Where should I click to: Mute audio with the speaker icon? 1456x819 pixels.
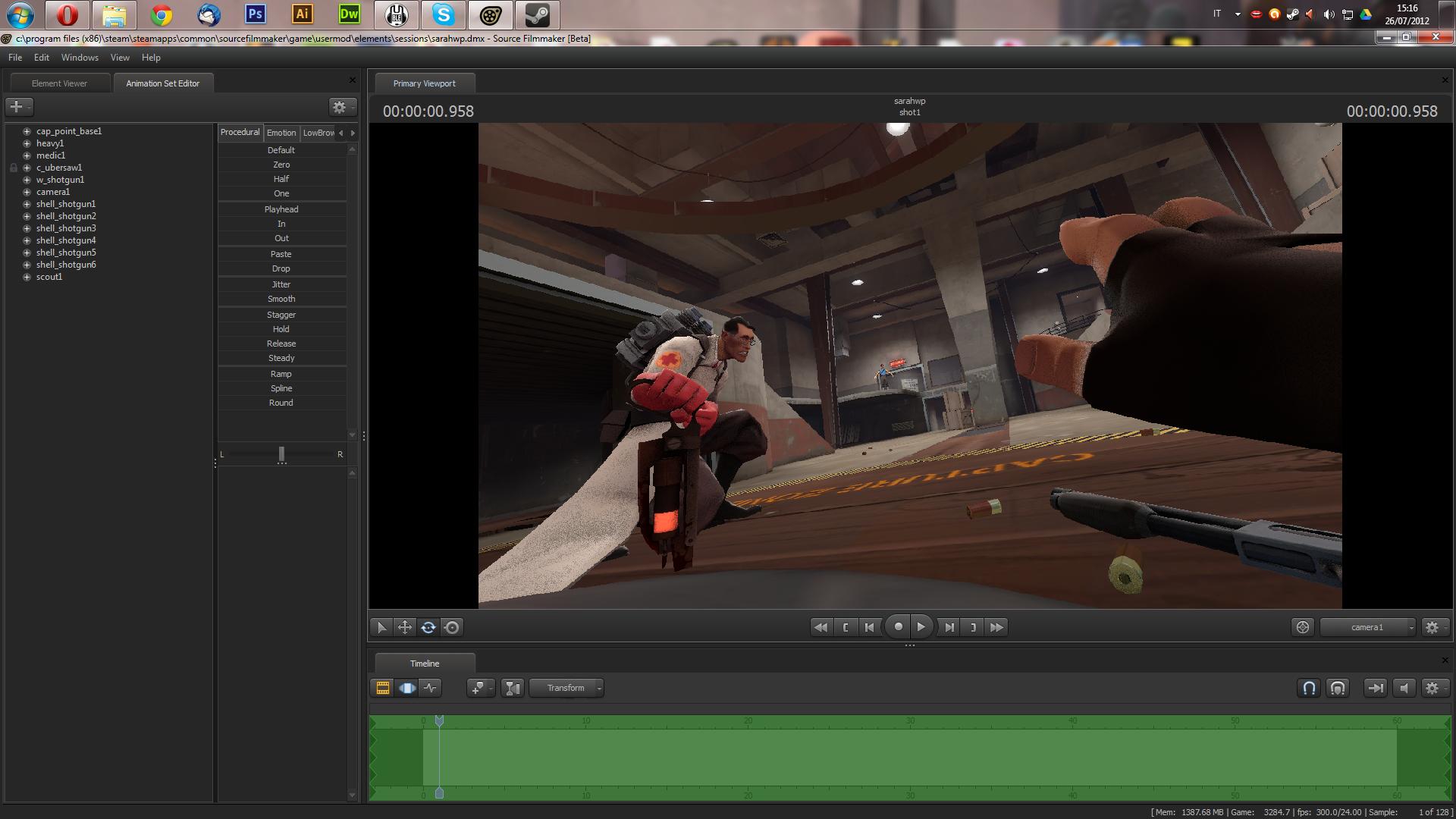click(x=1404, y=688)
